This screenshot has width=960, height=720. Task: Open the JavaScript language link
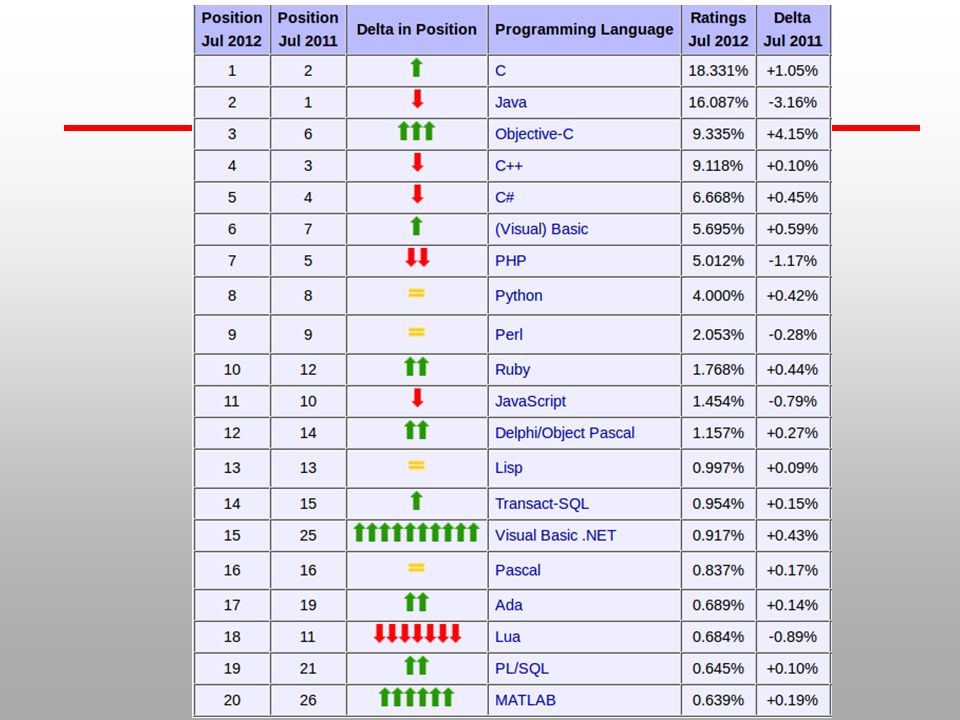530,401
